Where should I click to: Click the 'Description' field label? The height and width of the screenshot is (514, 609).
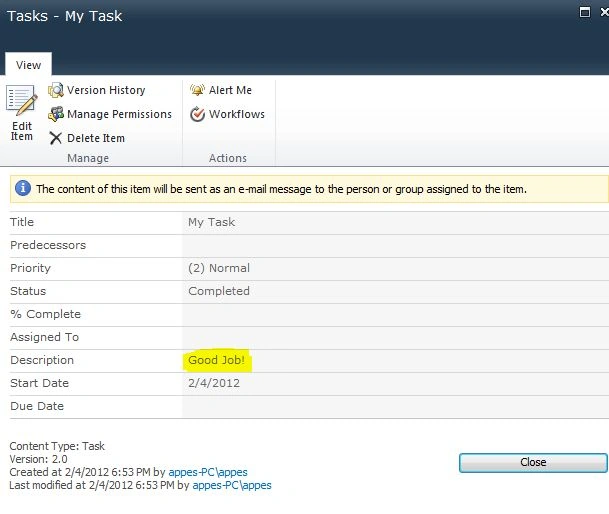click(42, 360)
